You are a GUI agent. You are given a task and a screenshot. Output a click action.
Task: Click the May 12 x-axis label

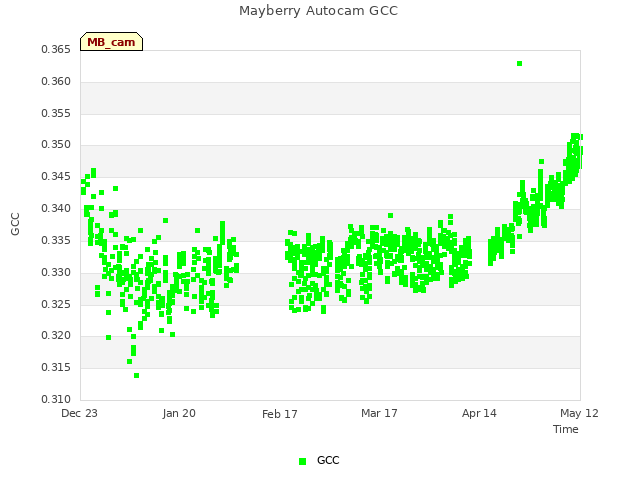tap(579, 413)
